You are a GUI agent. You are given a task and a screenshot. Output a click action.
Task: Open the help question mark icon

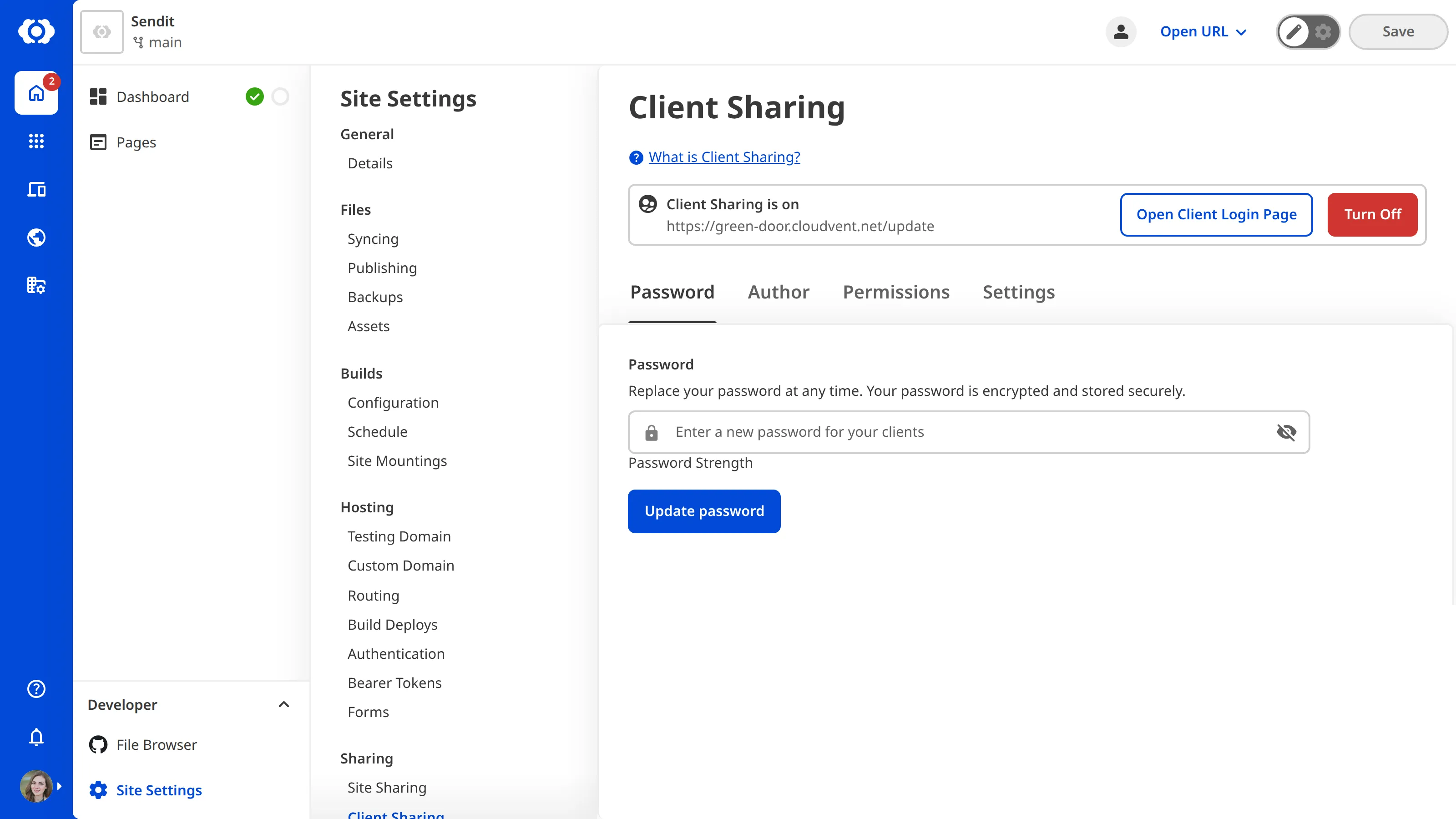tap(36, 688)
